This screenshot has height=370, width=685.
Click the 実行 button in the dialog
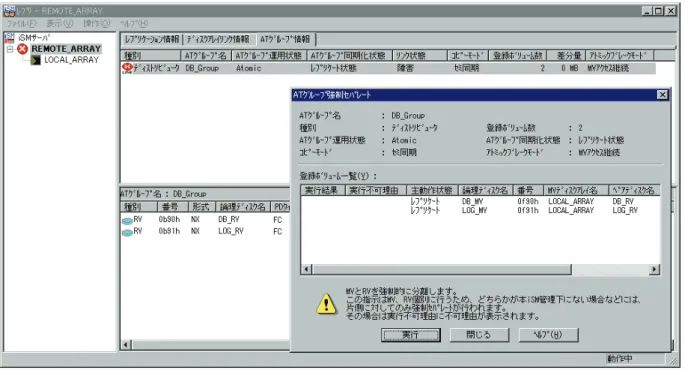(411, 335)
